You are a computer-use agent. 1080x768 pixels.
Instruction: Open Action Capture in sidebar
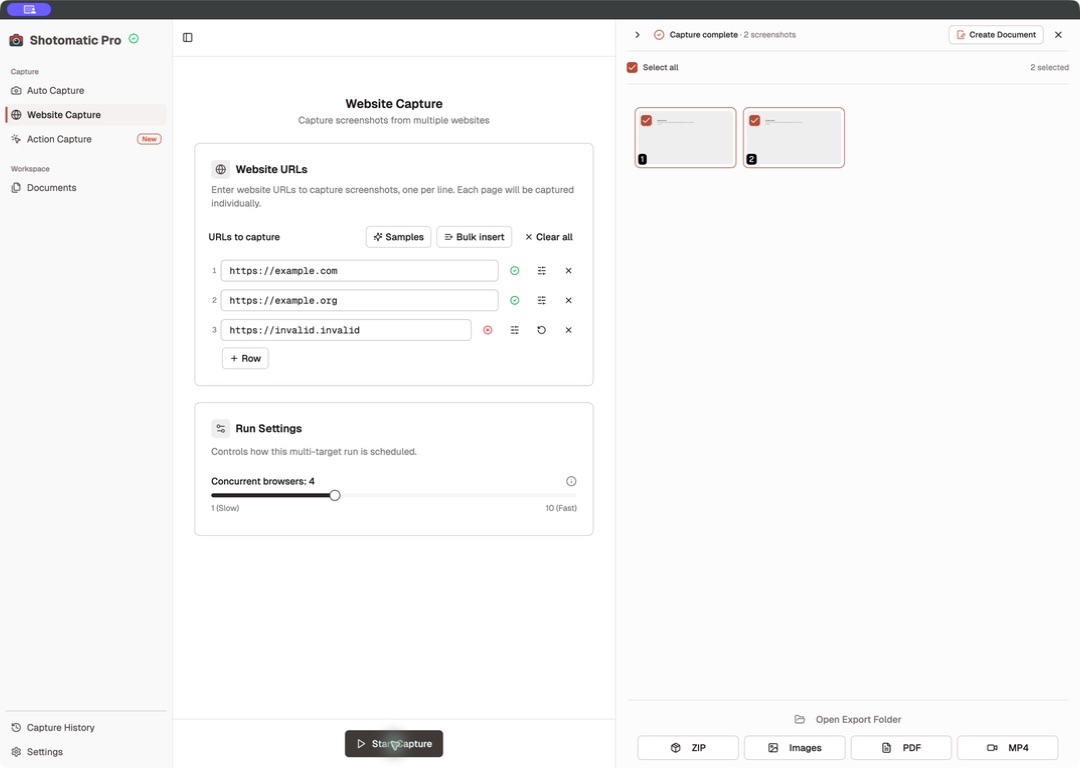coord(85,139)
